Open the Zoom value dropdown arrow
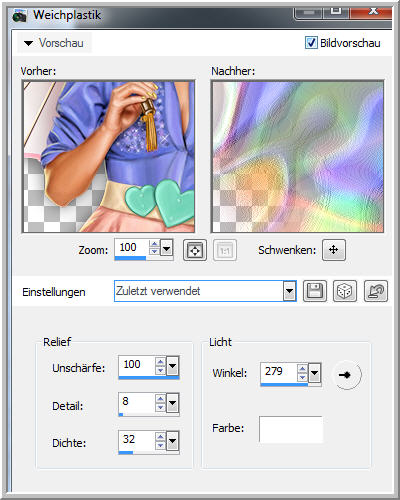 pos(166,248)
